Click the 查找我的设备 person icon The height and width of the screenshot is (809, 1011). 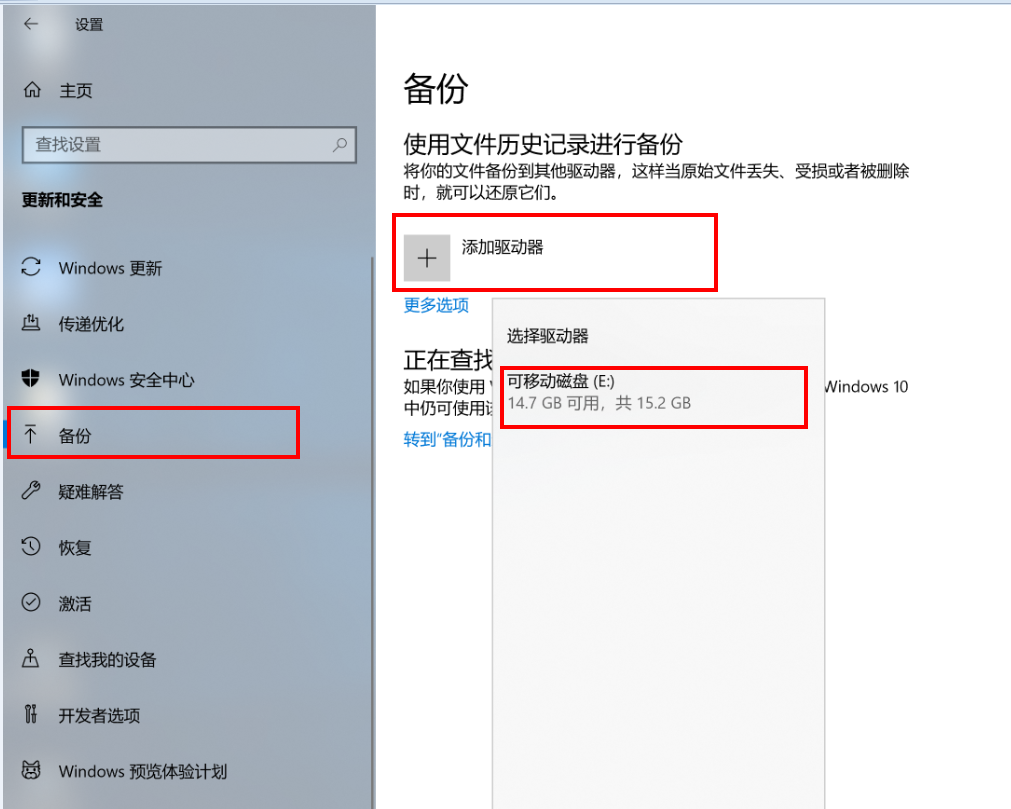(x=32, y=659)
